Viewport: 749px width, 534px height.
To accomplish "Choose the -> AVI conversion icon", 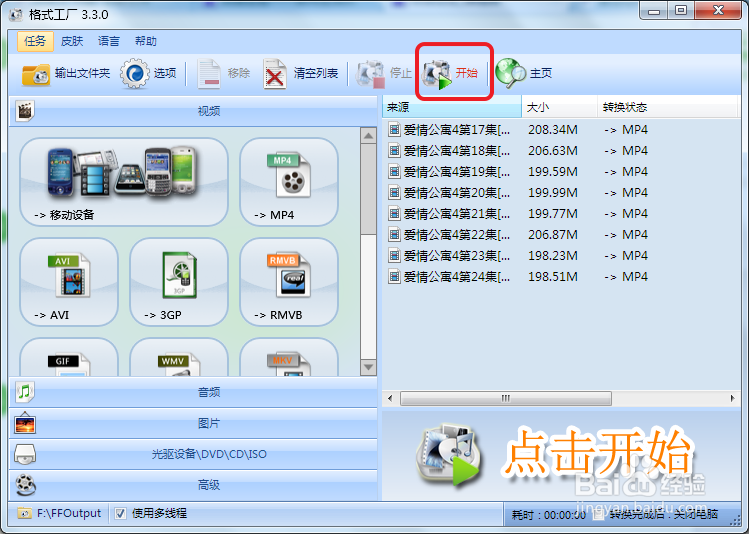I will point(69,282).
